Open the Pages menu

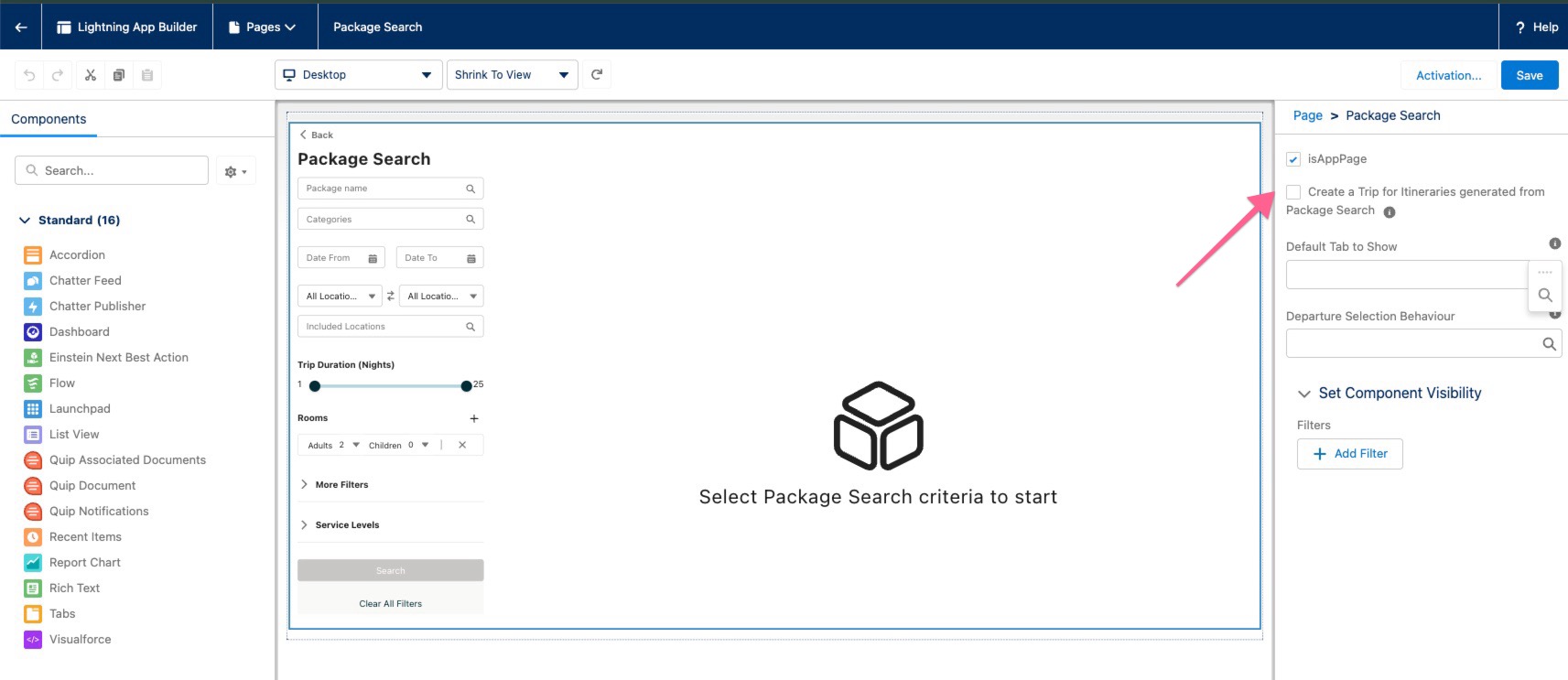(265, 27)
